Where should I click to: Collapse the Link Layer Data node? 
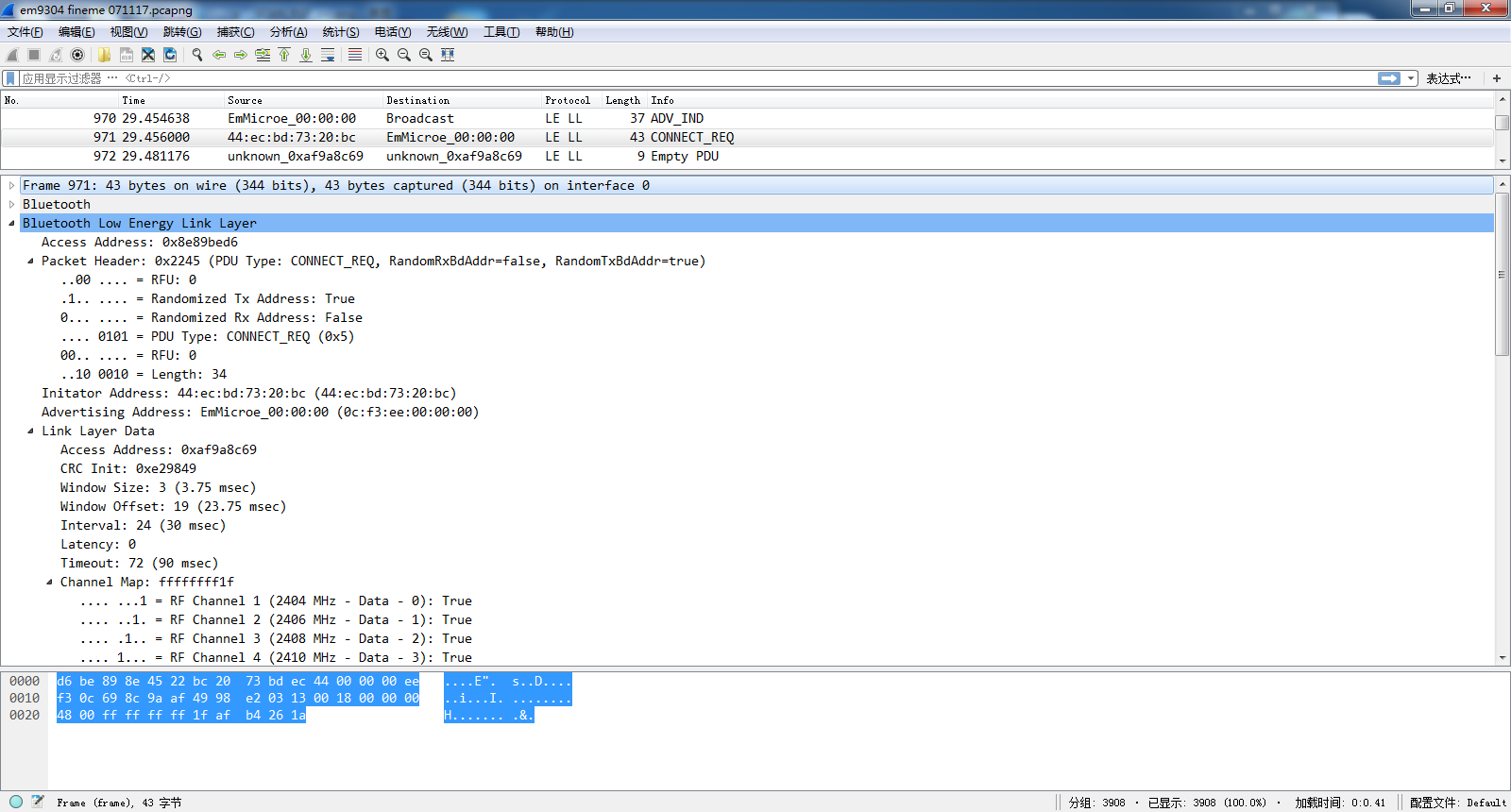(30, 431)
